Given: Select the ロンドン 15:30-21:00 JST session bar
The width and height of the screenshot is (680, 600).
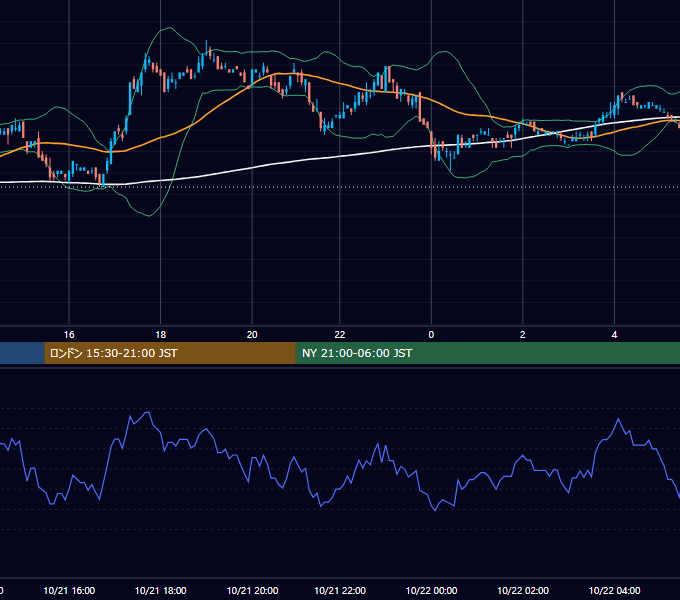Looking at the screenshot, I should [170, 353].
